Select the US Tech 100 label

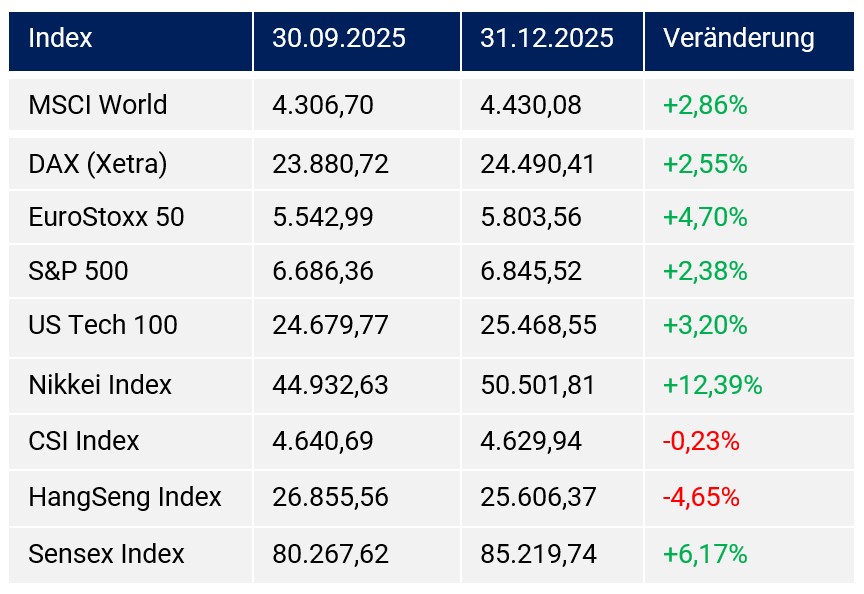pos(103,325)
